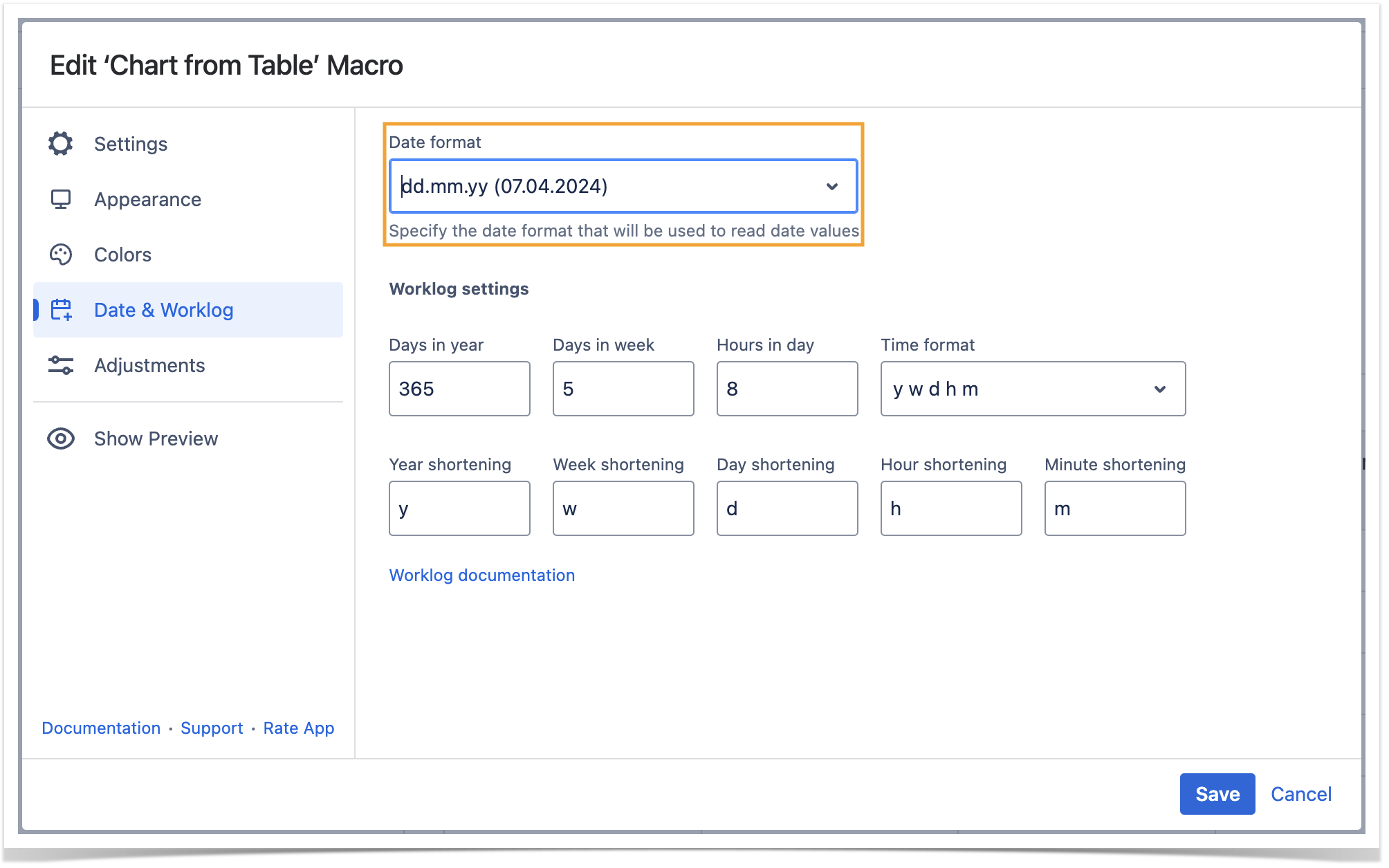The height and width of the screenshot is (868, 1389).
Task: Click the Adjustments sliders icon
Action: (x=61, y=365)
